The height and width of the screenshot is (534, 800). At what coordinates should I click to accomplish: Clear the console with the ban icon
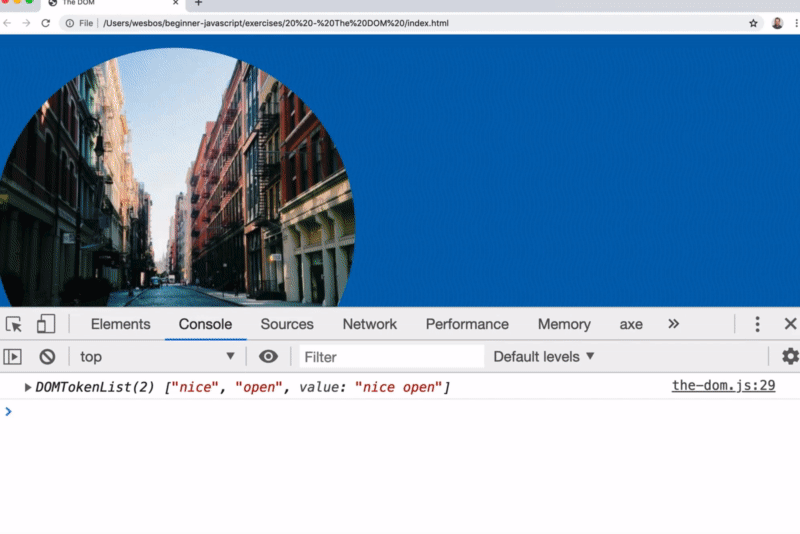click(47, 356)
